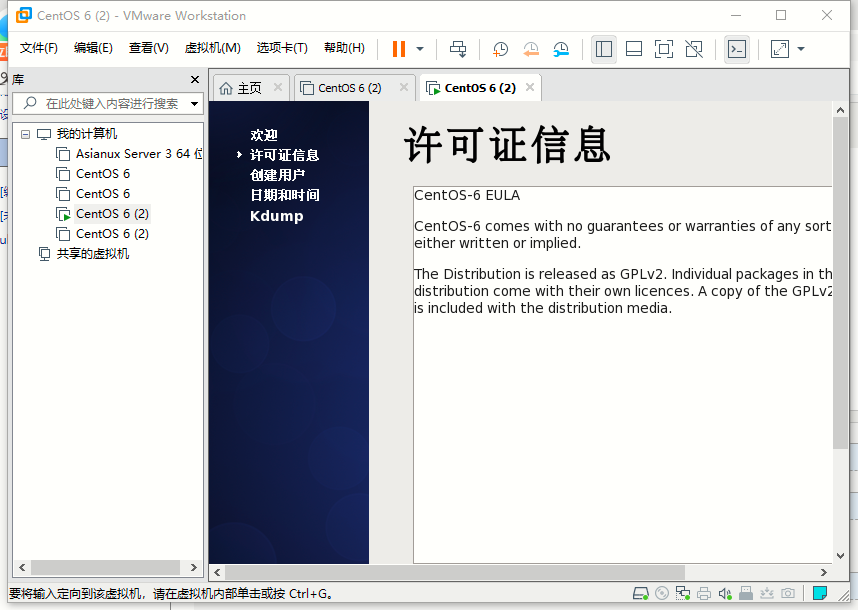The width and height of the screenshot is (858, 610).
Task: Close the 库 library panel
Action: pyautogui.click(x=195, y=79)
